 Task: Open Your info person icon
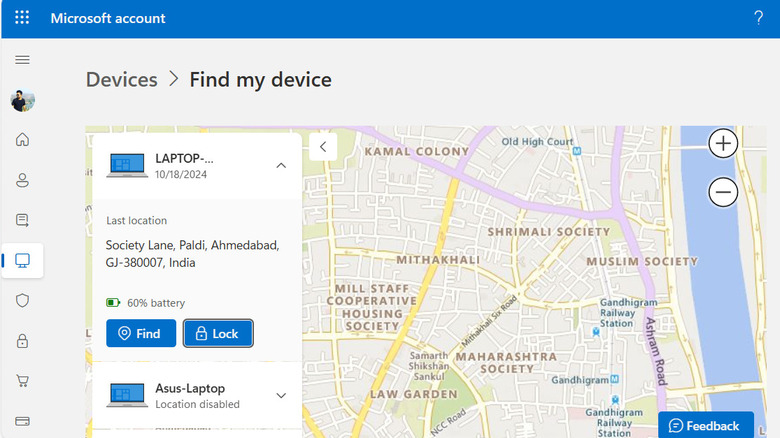pos(22,180)
